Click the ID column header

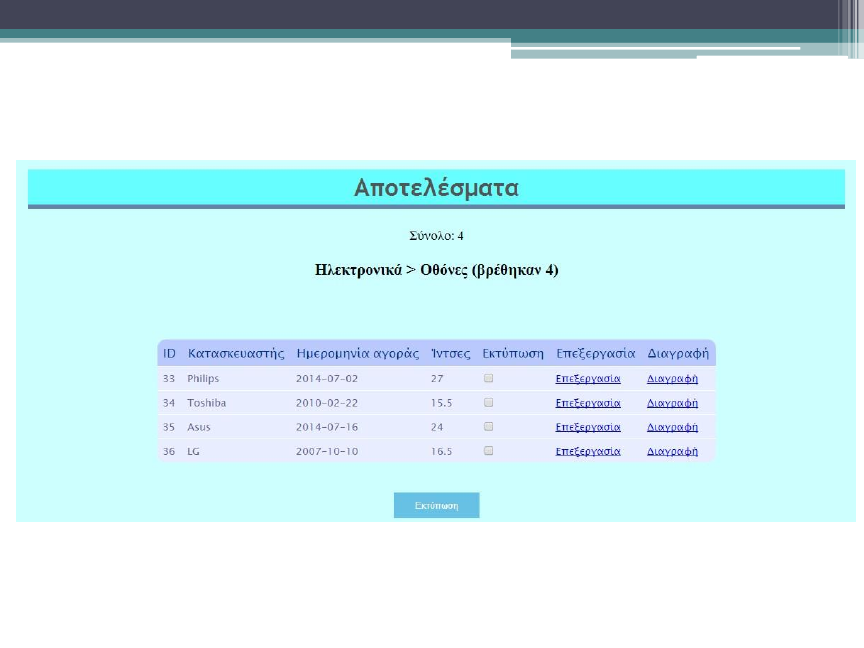click(169, 354)
